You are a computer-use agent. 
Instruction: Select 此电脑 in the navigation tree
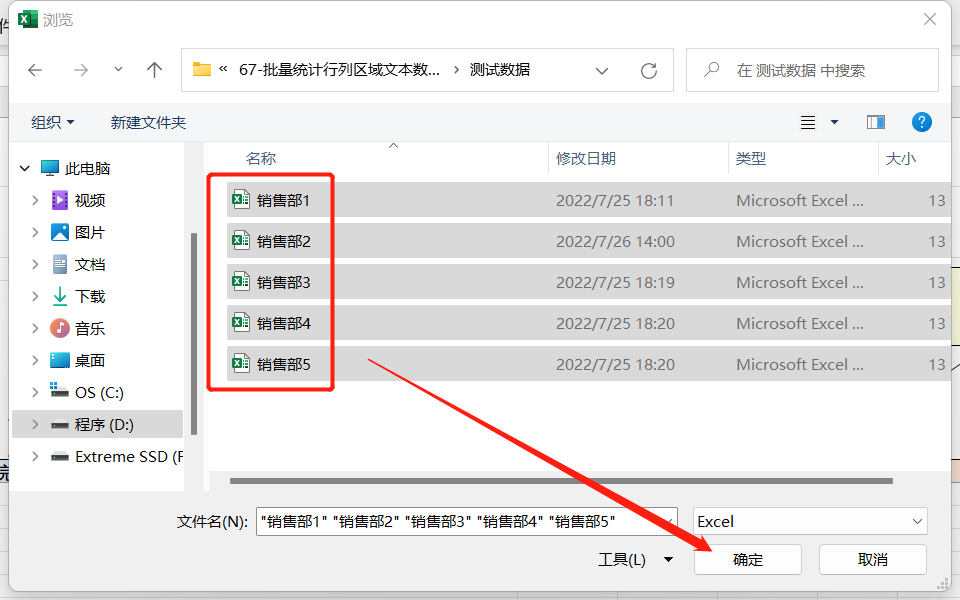pos(88,168)
